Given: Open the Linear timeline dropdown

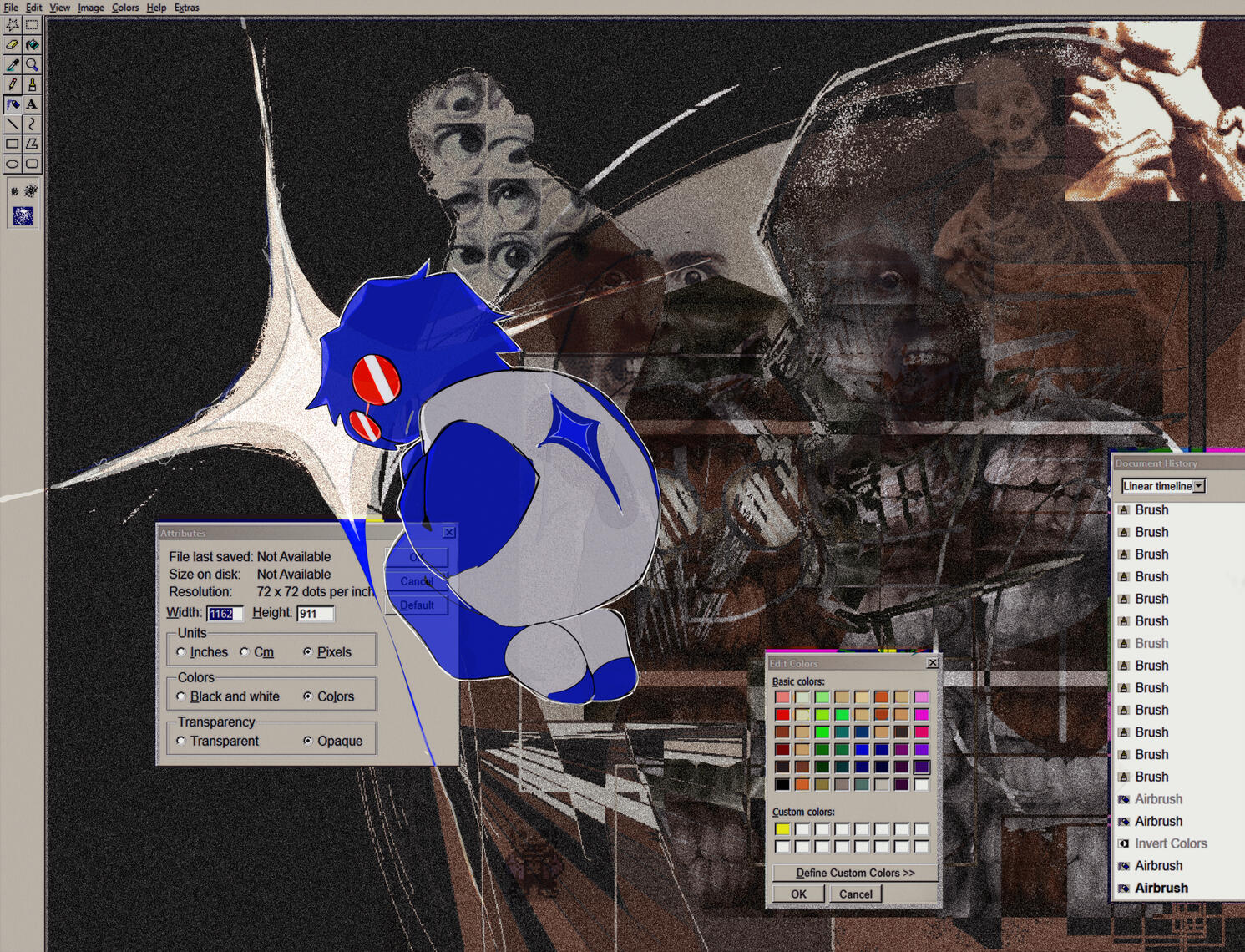Looking at the screenshot, I should pos(1198,486).
